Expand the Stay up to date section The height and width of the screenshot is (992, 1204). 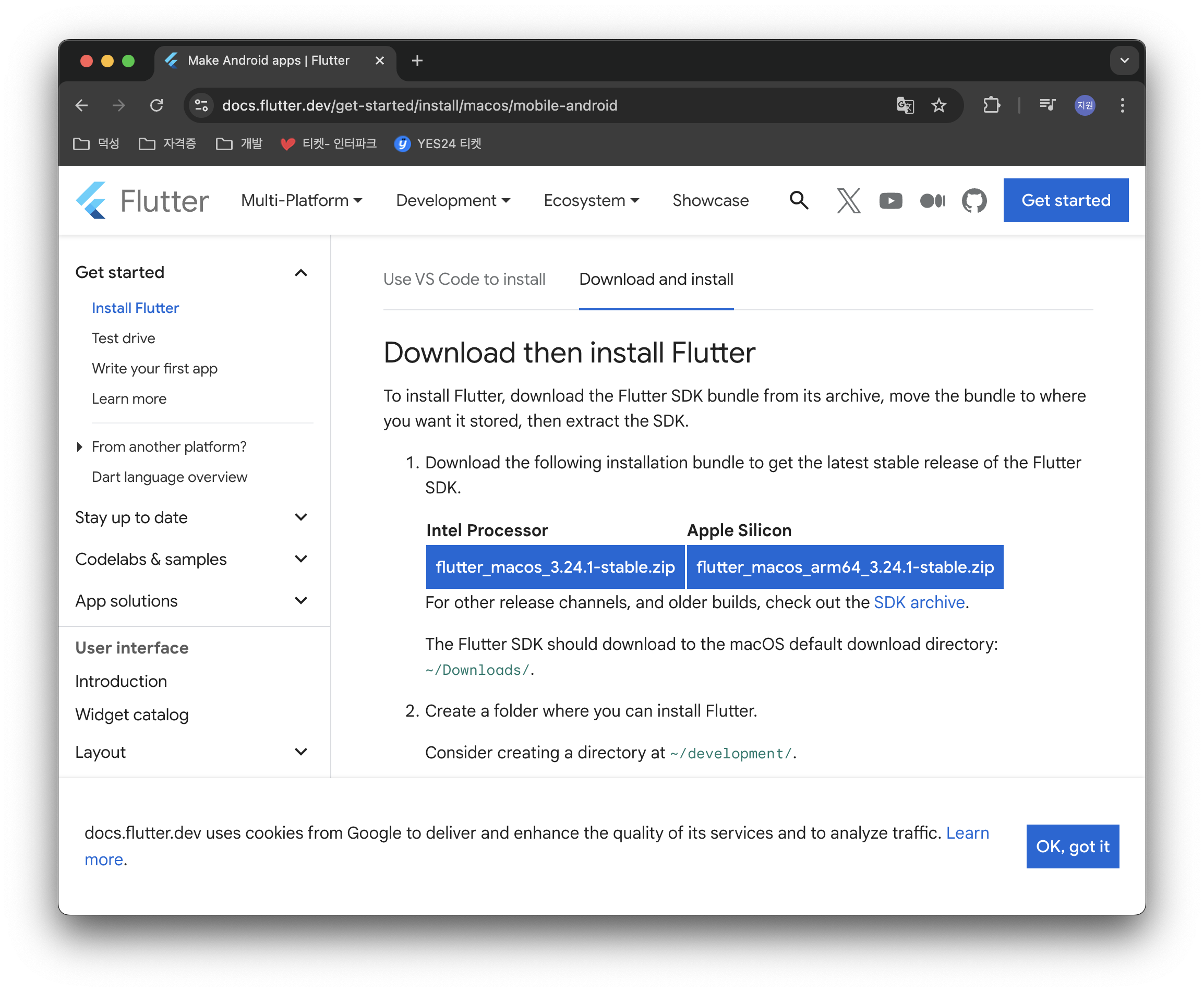click(x=300, y=517)
